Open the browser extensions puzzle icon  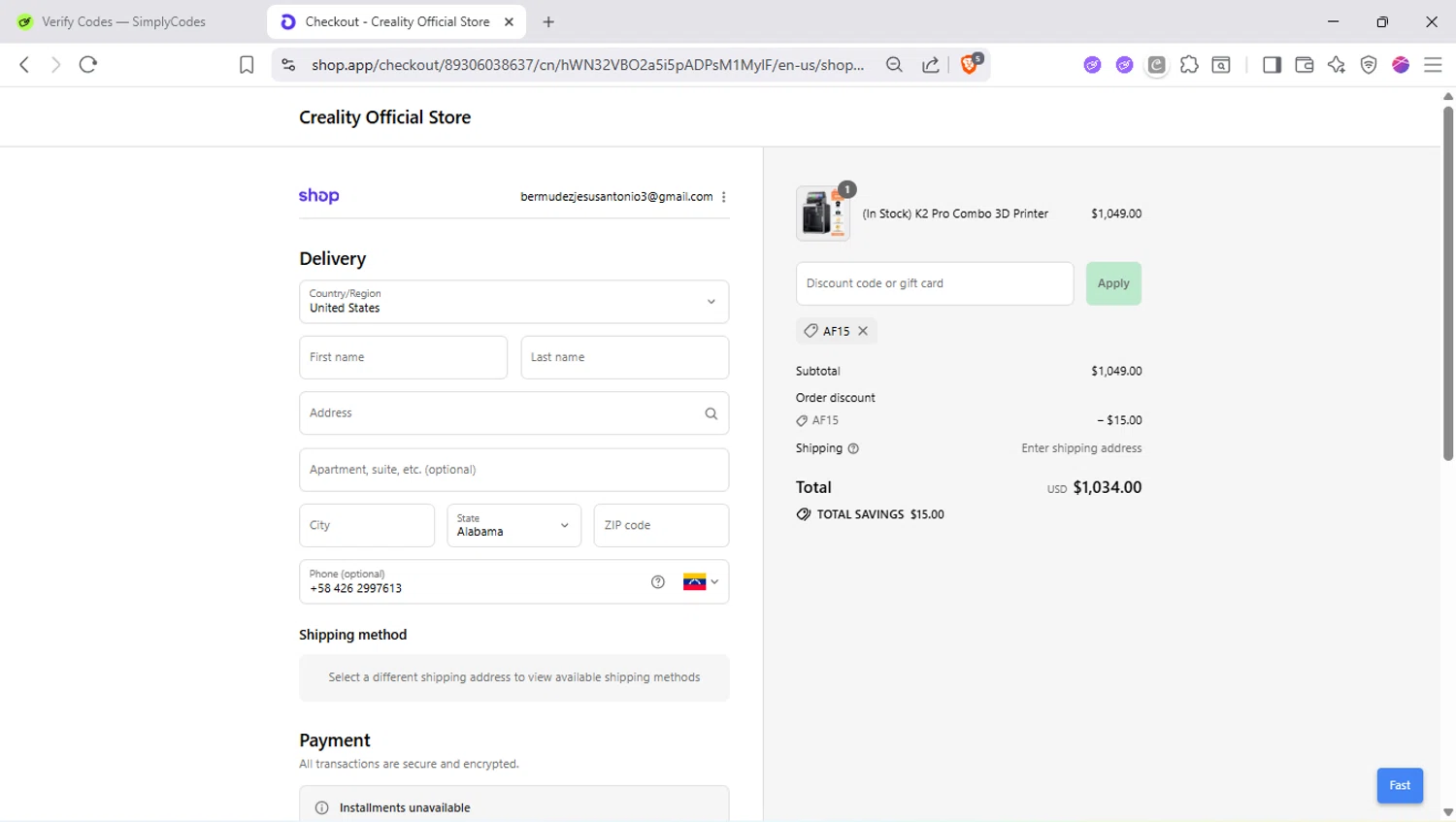click(x=1189, y=65)
